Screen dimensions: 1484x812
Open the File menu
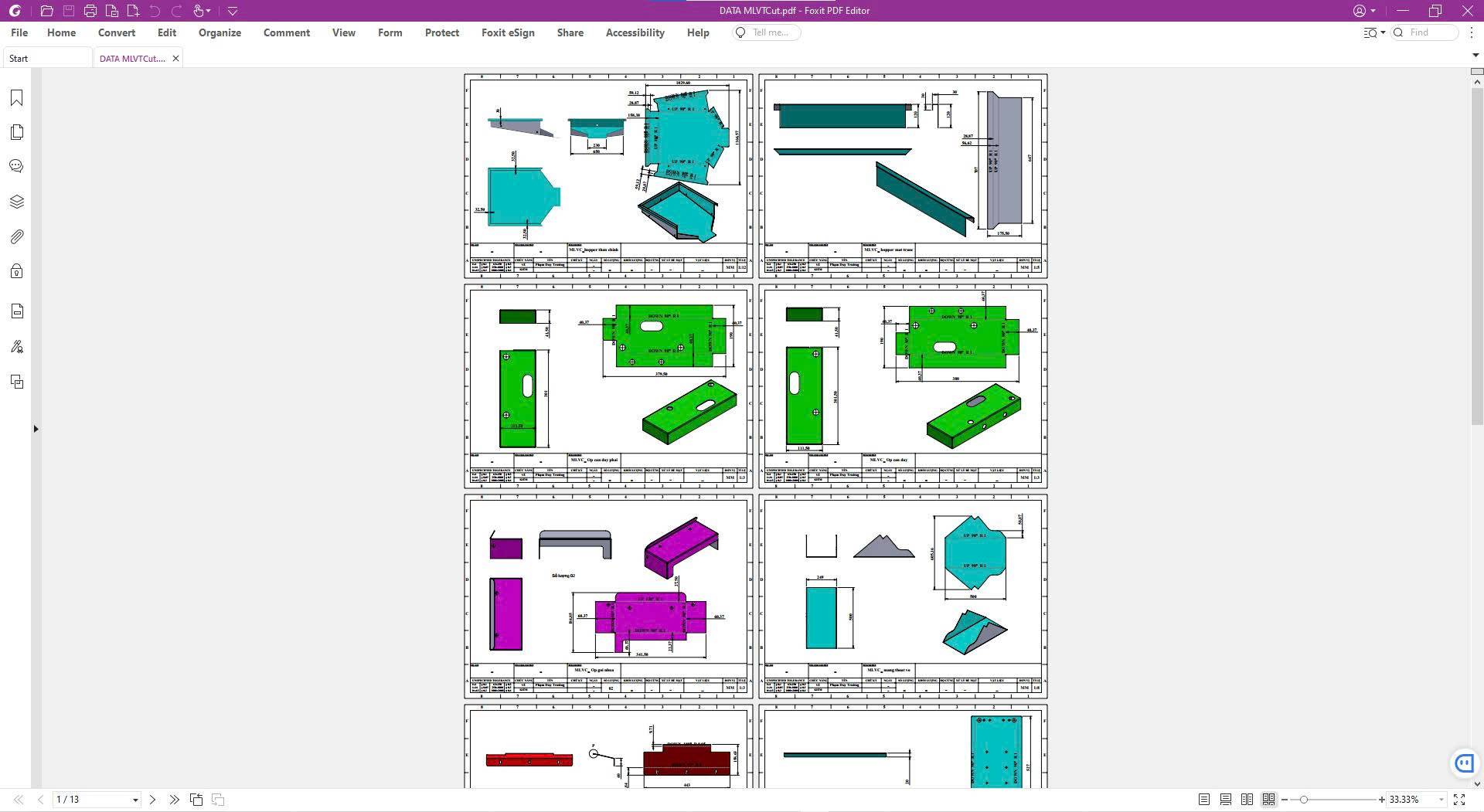[19, 32]
